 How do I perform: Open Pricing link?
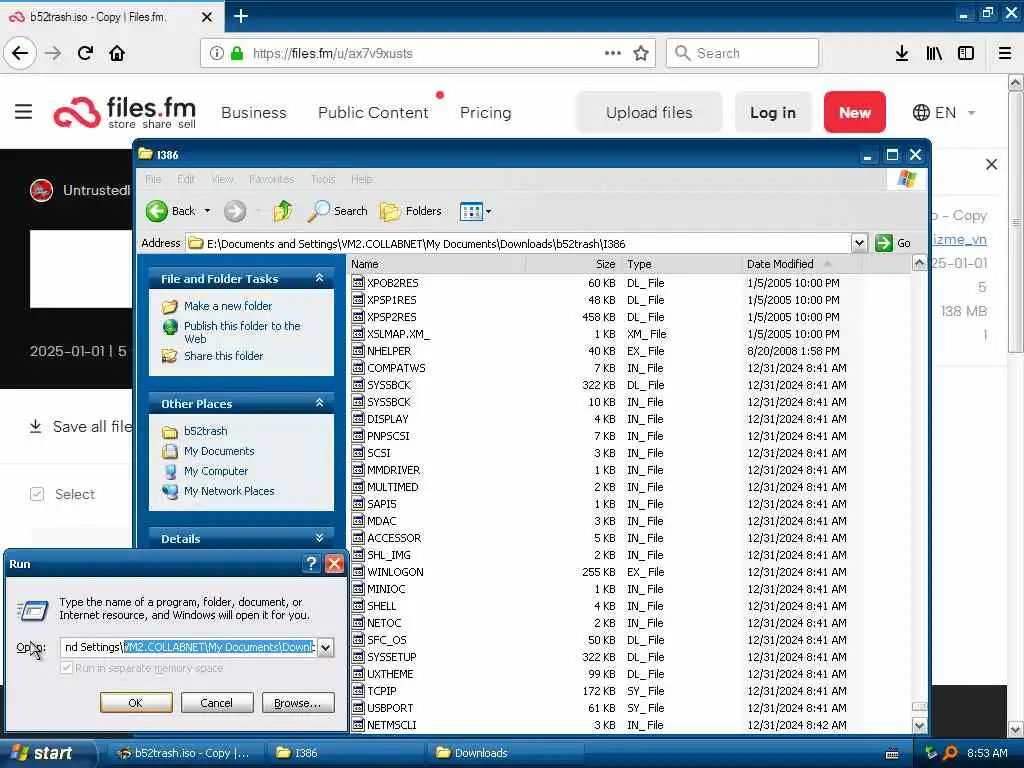coord(485,112)
